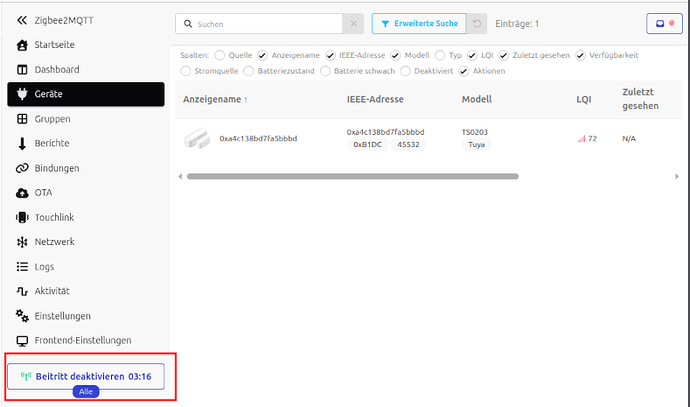The height and width of the screenshot is (407, 690).
Task: Enable the Quelle column checkbox
Action: coord(220,55)
